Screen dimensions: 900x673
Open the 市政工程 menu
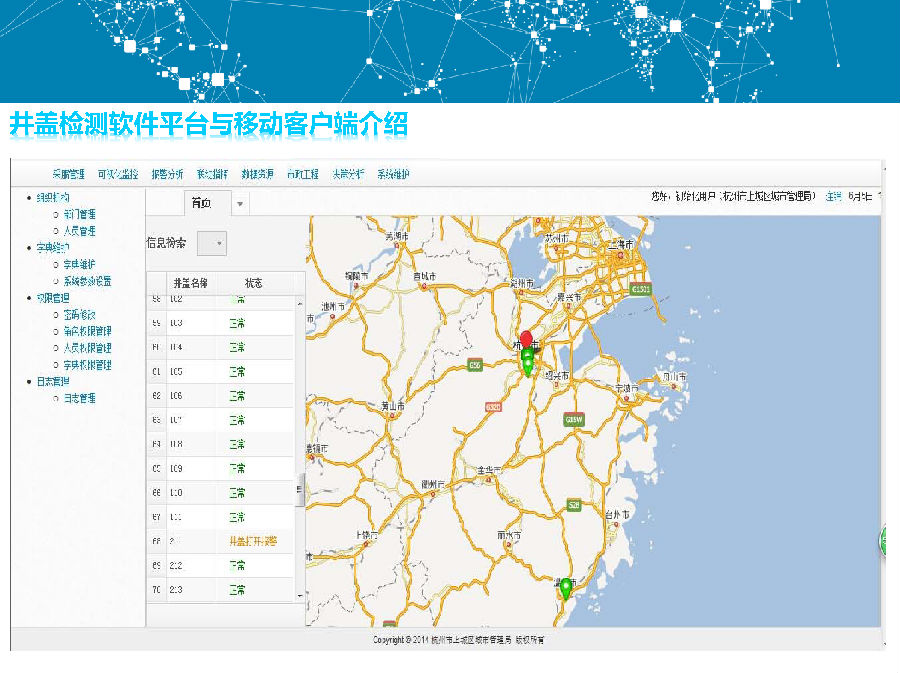coord(302,174)
